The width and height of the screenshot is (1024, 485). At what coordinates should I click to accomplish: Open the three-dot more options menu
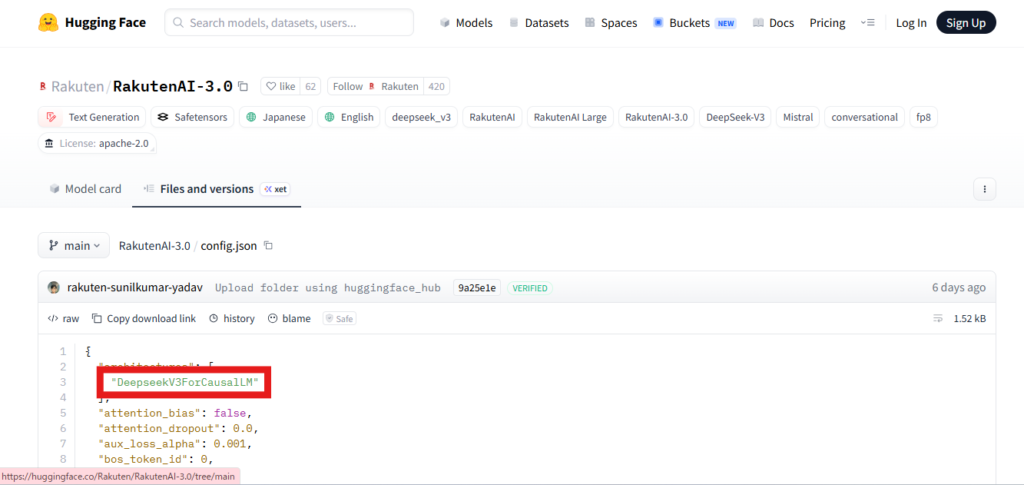(x=984, y=189)
